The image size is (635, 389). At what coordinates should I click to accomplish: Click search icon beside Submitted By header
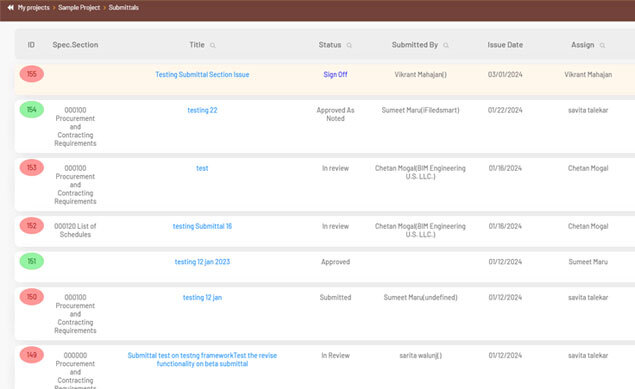[x=446, y=45]
